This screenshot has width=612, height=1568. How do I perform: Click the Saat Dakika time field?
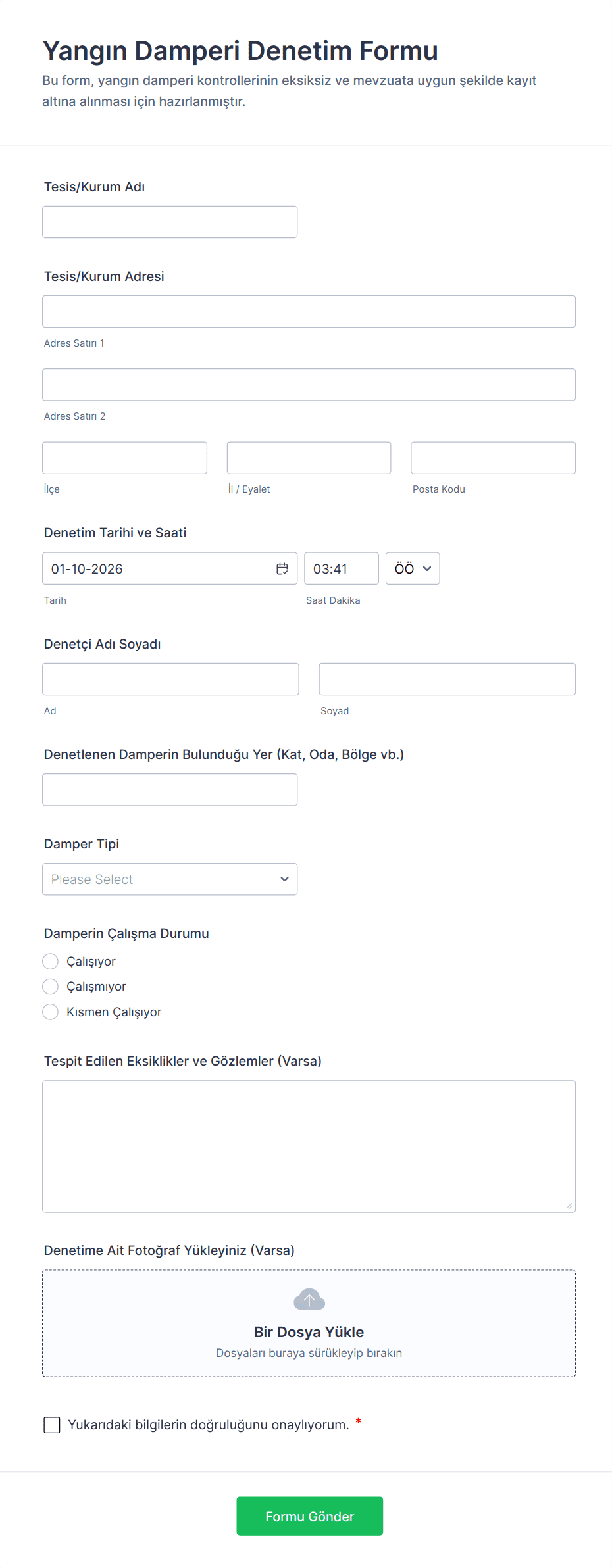point(341,568)
